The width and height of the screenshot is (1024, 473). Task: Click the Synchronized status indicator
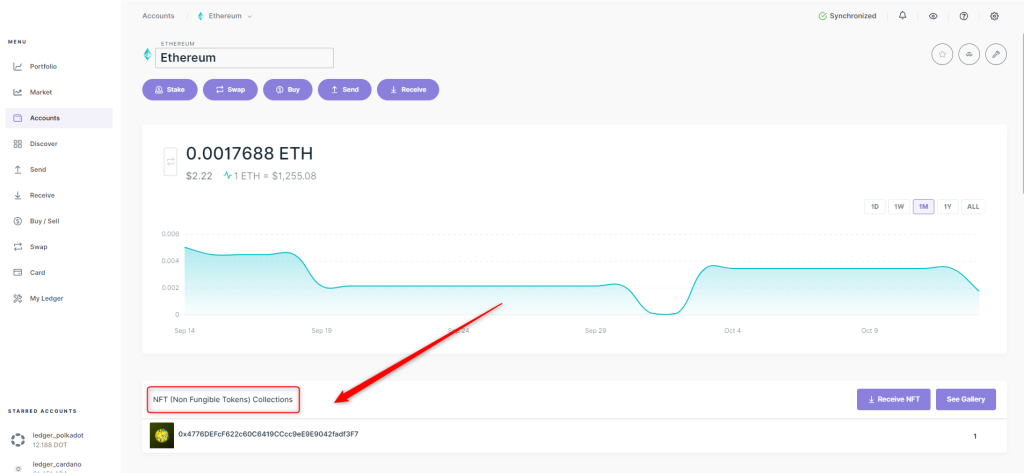pos(847,16)
